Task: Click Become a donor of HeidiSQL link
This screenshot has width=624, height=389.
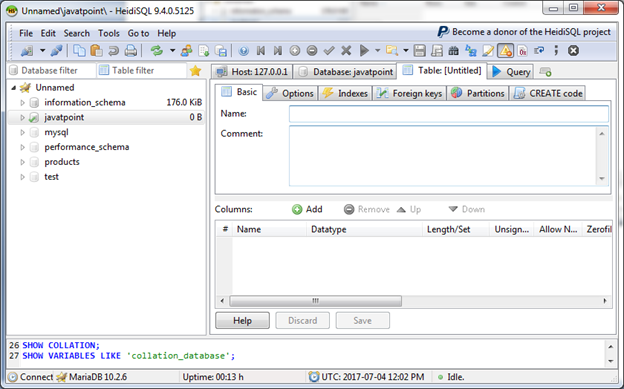Action: point(524,32)
